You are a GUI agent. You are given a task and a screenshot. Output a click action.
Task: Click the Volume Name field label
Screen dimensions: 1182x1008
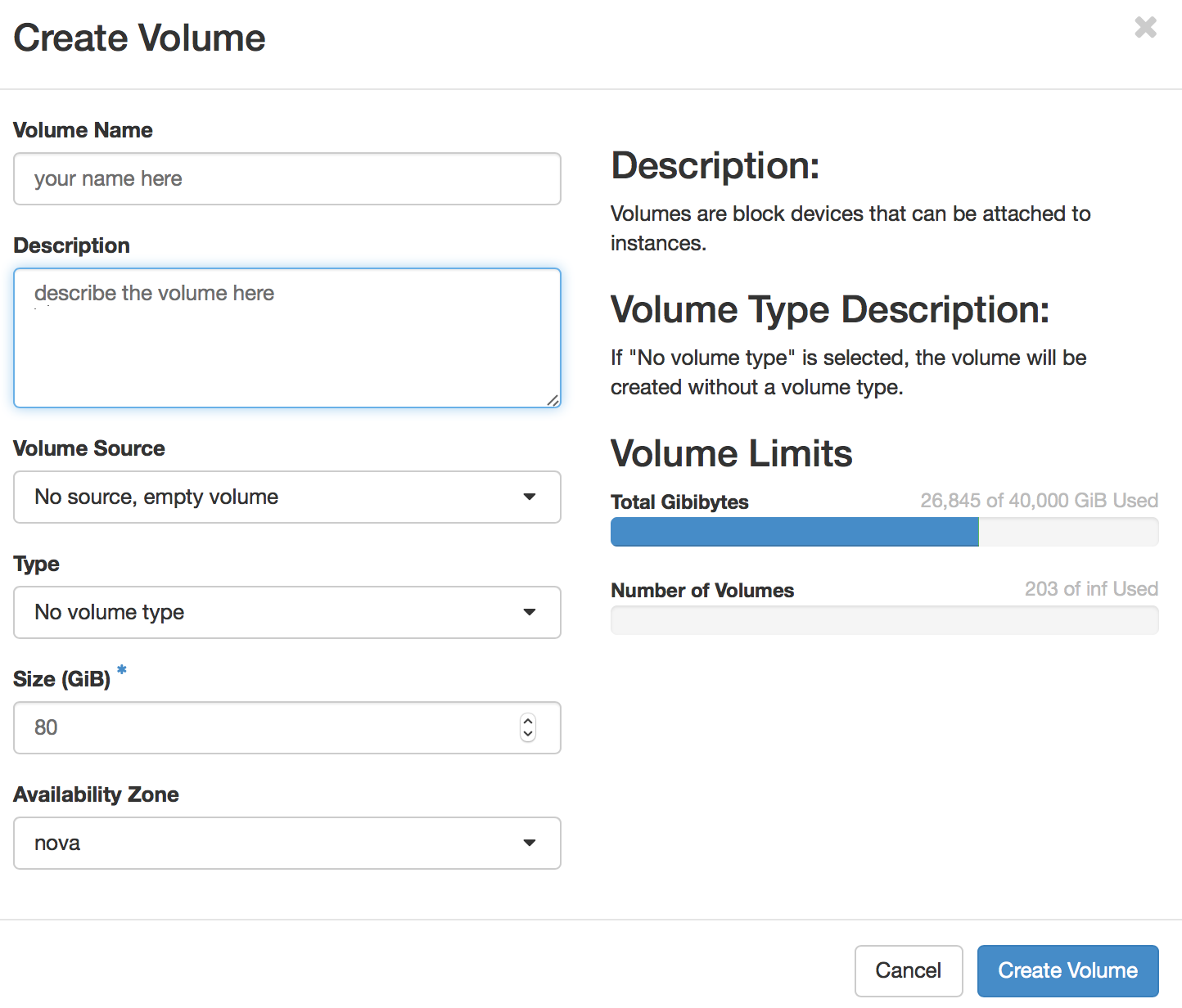(x=83, y=130)
